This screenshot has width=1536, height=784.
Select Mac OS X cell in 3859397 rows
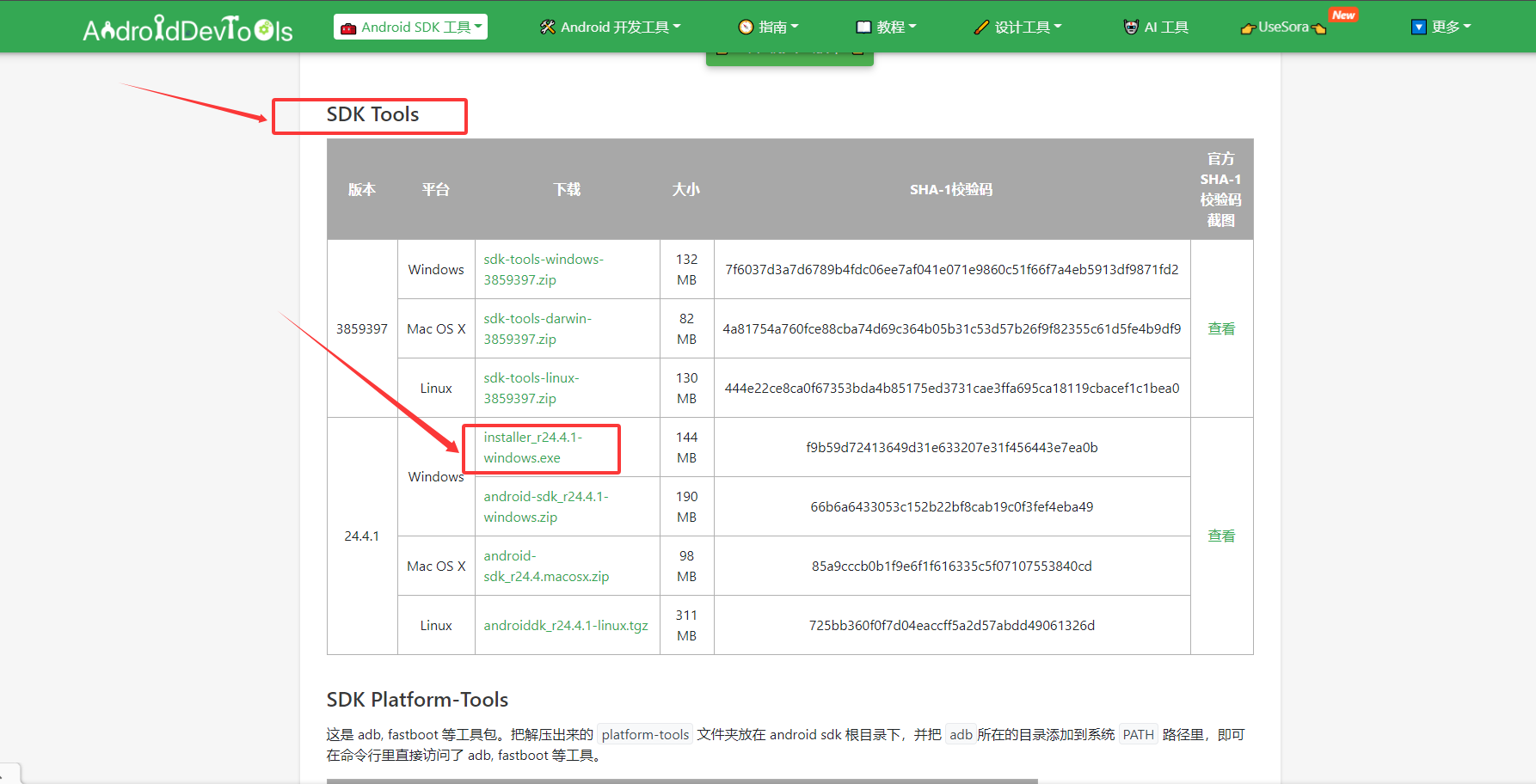pyautogui.click(x=436, y=328)
